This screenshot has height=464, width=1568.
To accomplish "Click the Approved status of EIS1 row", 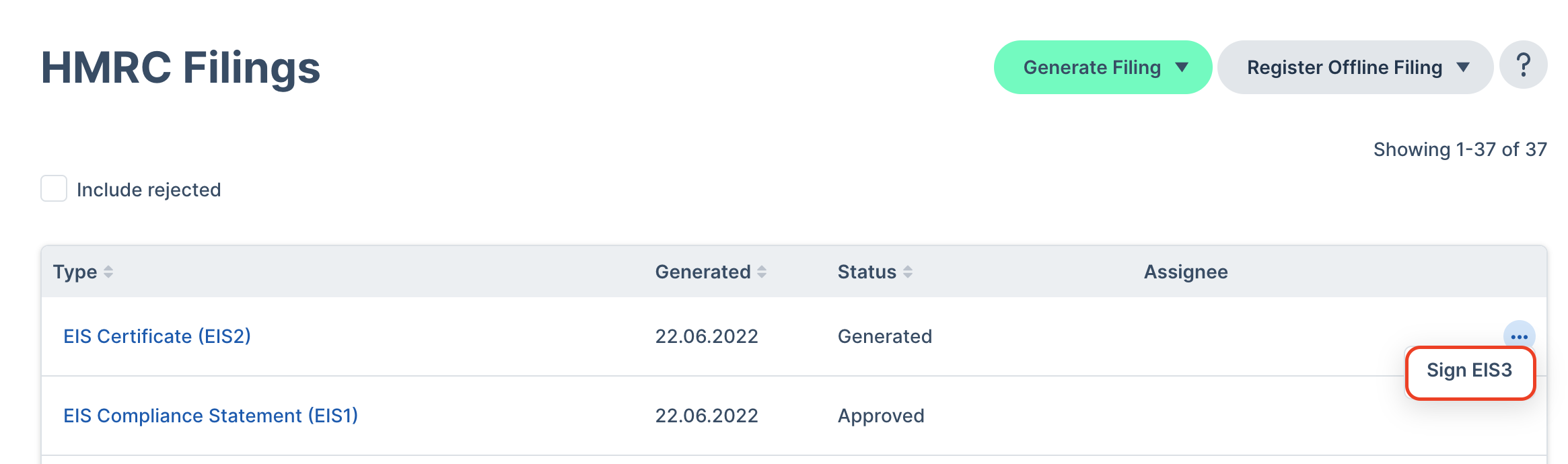I will 881,416.
